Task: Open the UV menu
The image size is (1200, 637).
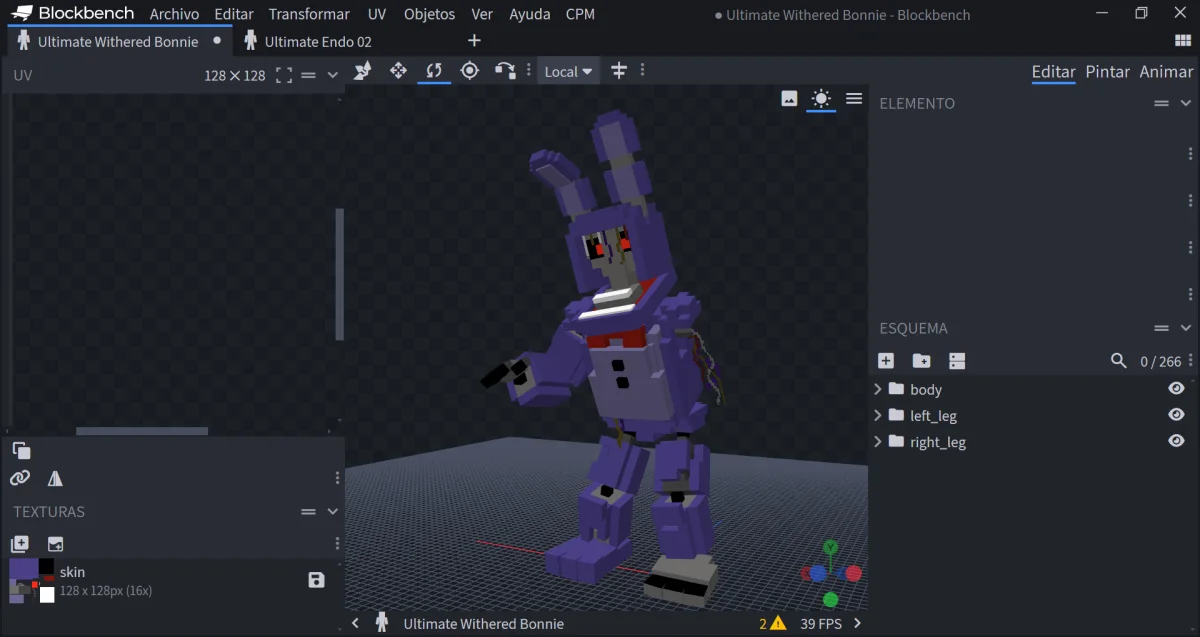Action: click(x=377, y=14)
